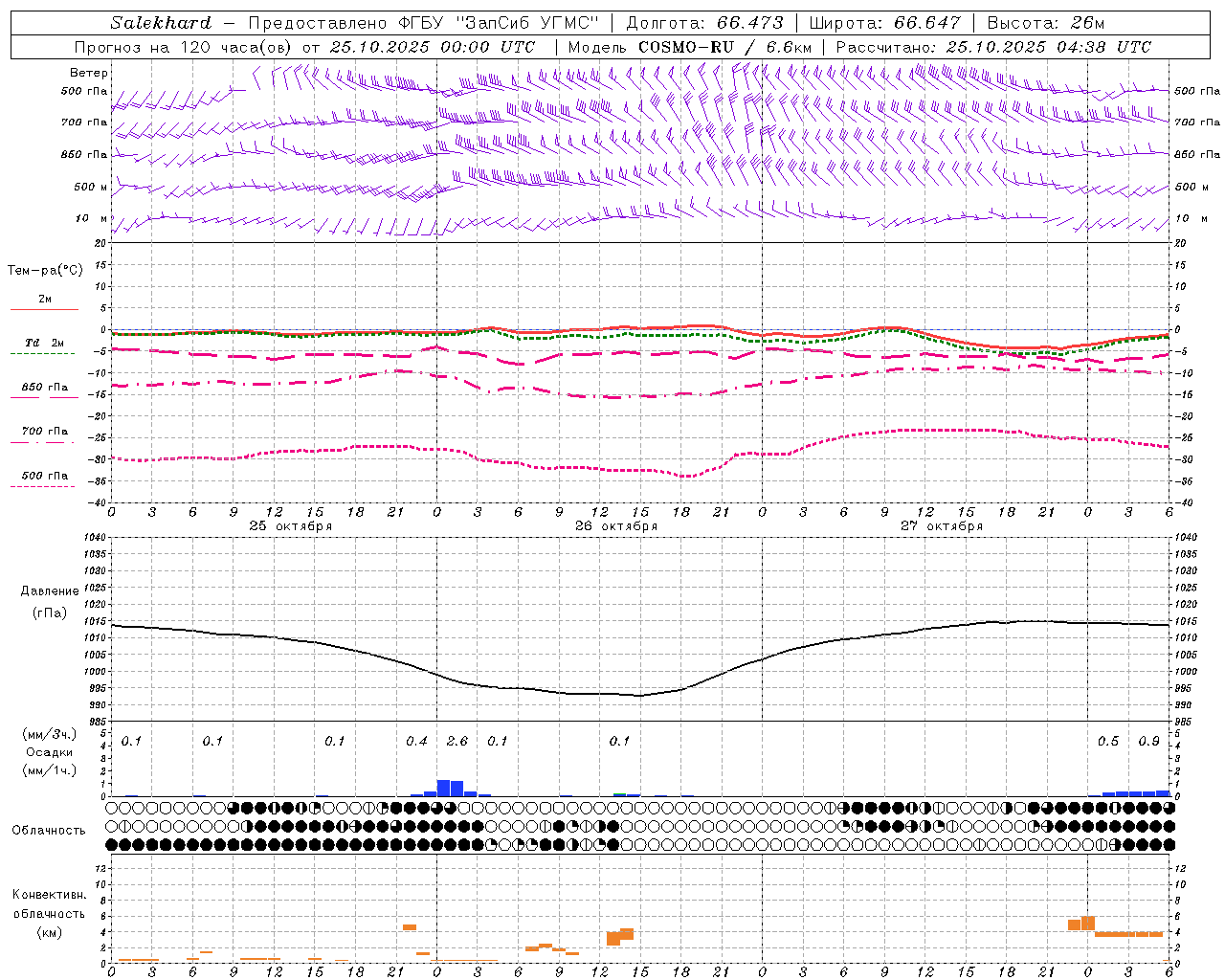Click the Давление panel label
Screen dimensions: 1225x980
click(50, 591)
